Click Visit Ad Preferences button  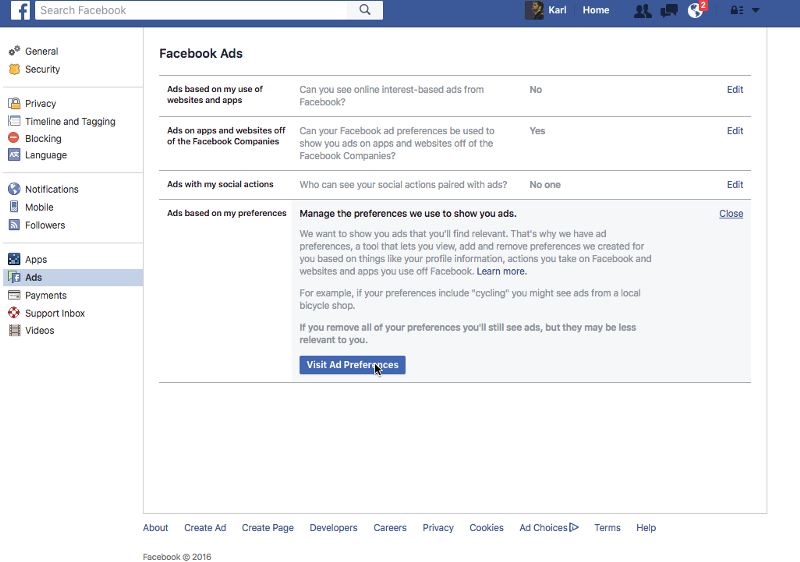tap(353, 365)
